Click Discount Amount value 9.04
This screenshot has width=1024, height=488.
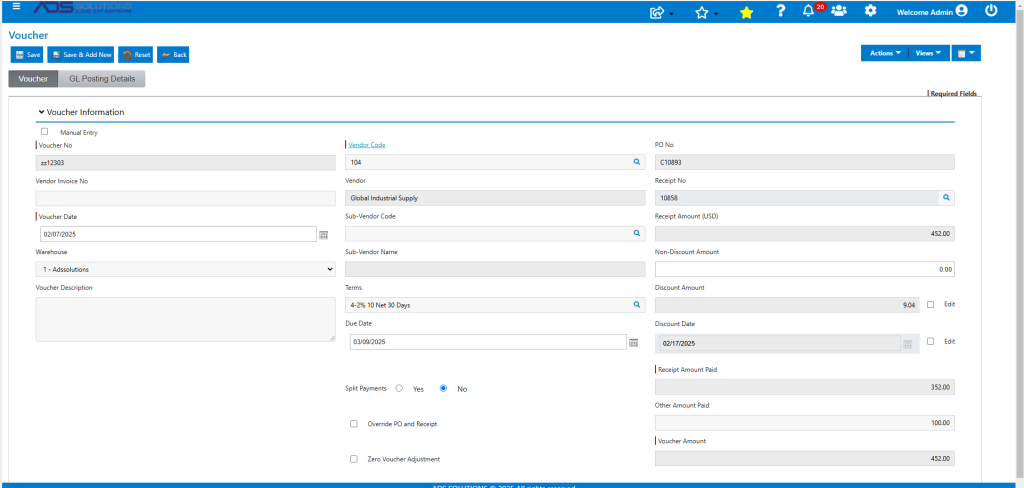pos(787,304)
